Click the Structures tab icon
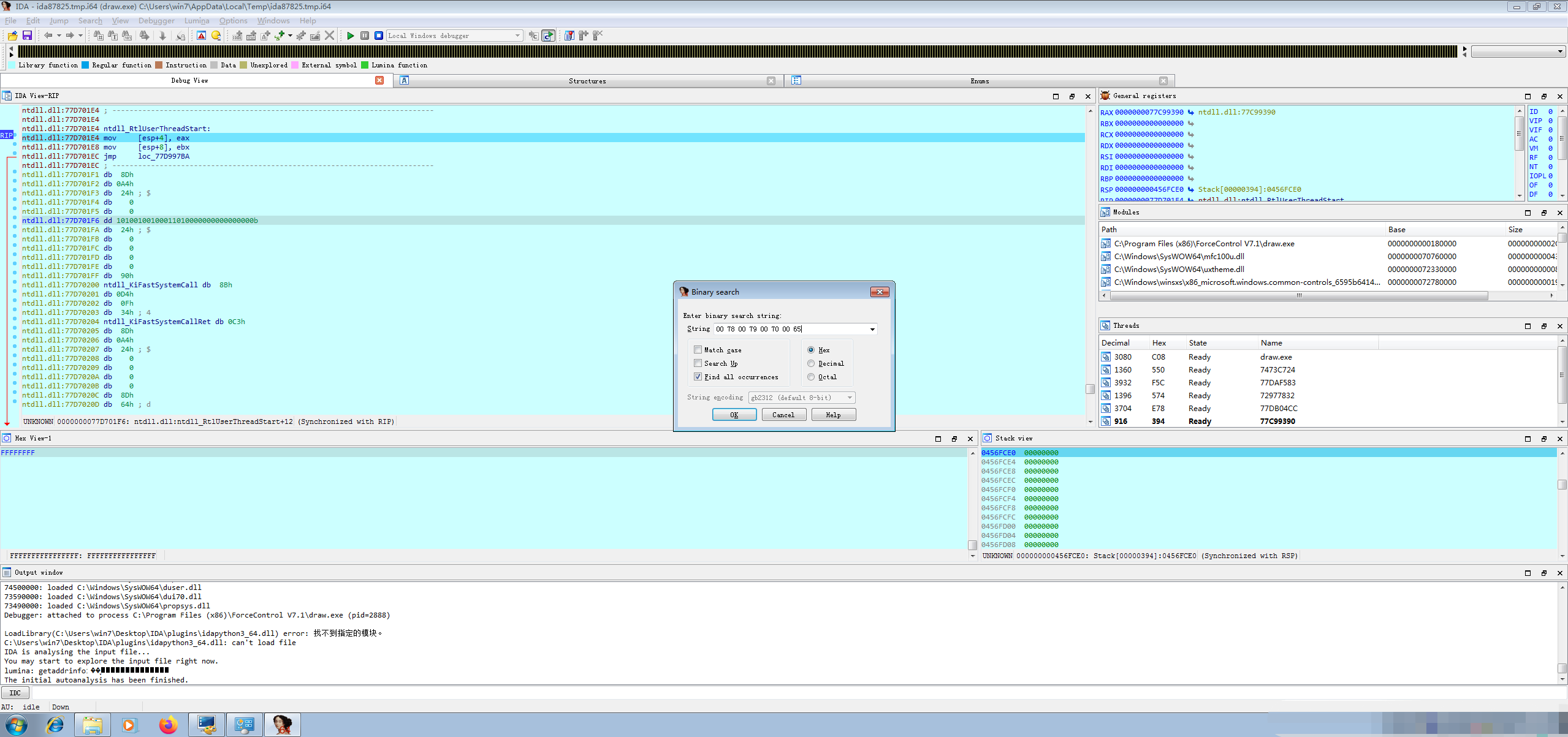The height and width of the screenshot is (737, 1568). [404, 80]
